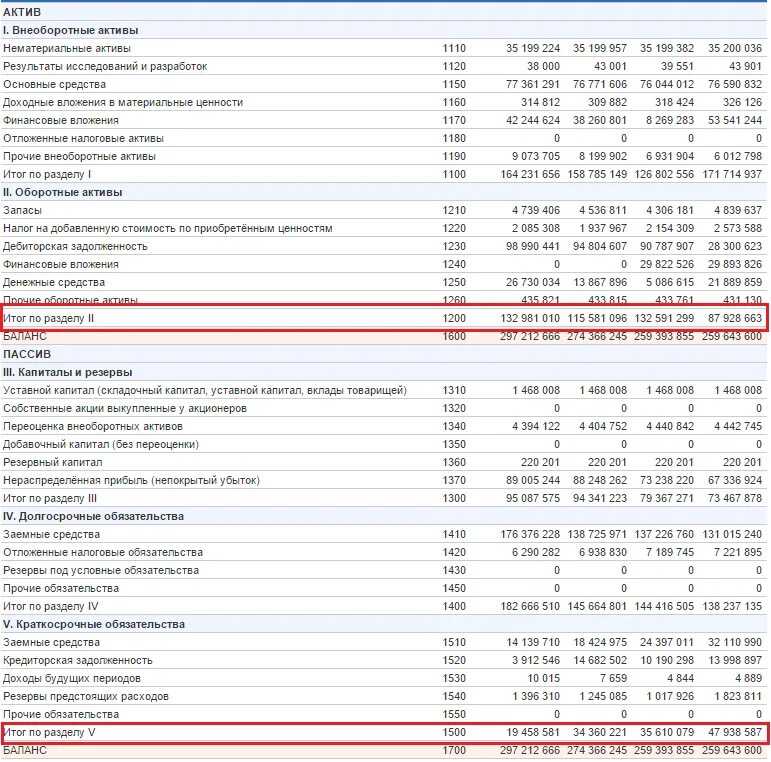Select the 'Запасы' row label
Screen dimensions: 771x762
tap(22, 210)
